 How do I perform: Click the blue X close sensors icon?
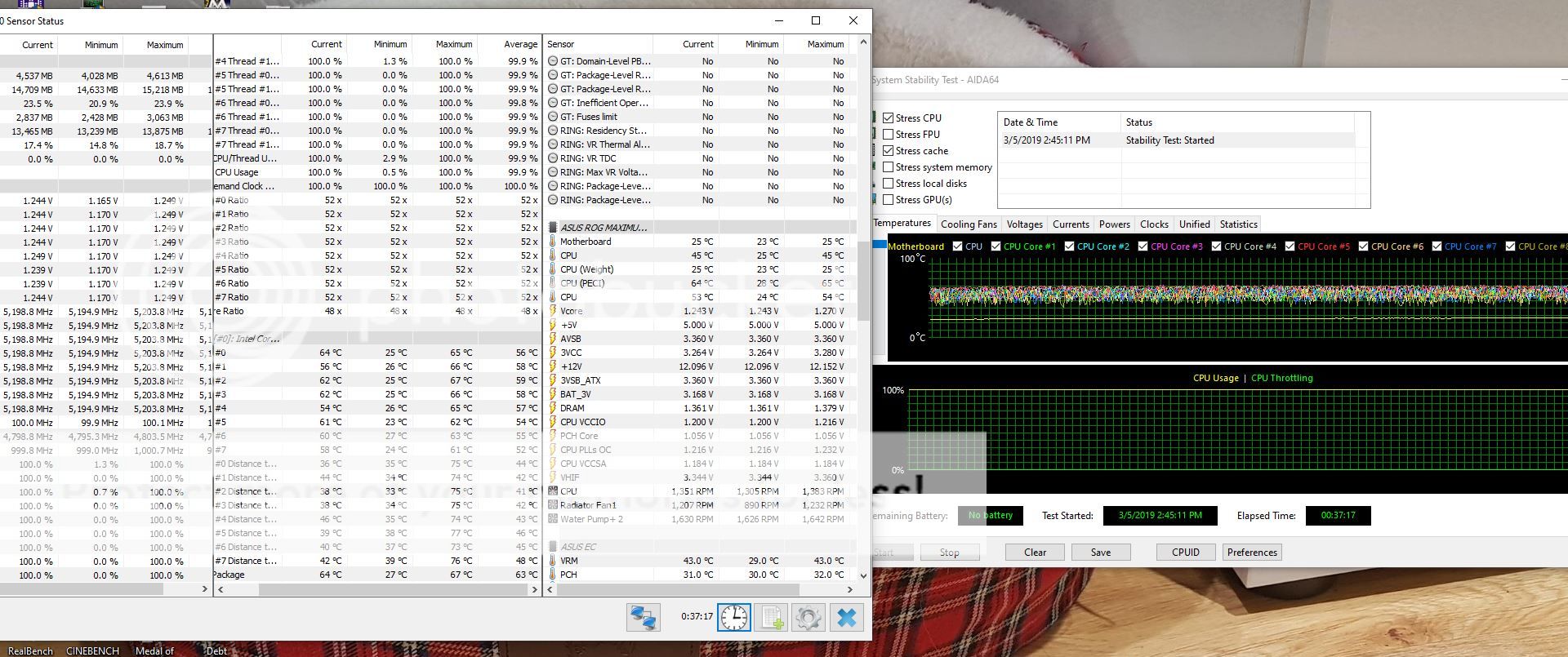coord(847,617)
